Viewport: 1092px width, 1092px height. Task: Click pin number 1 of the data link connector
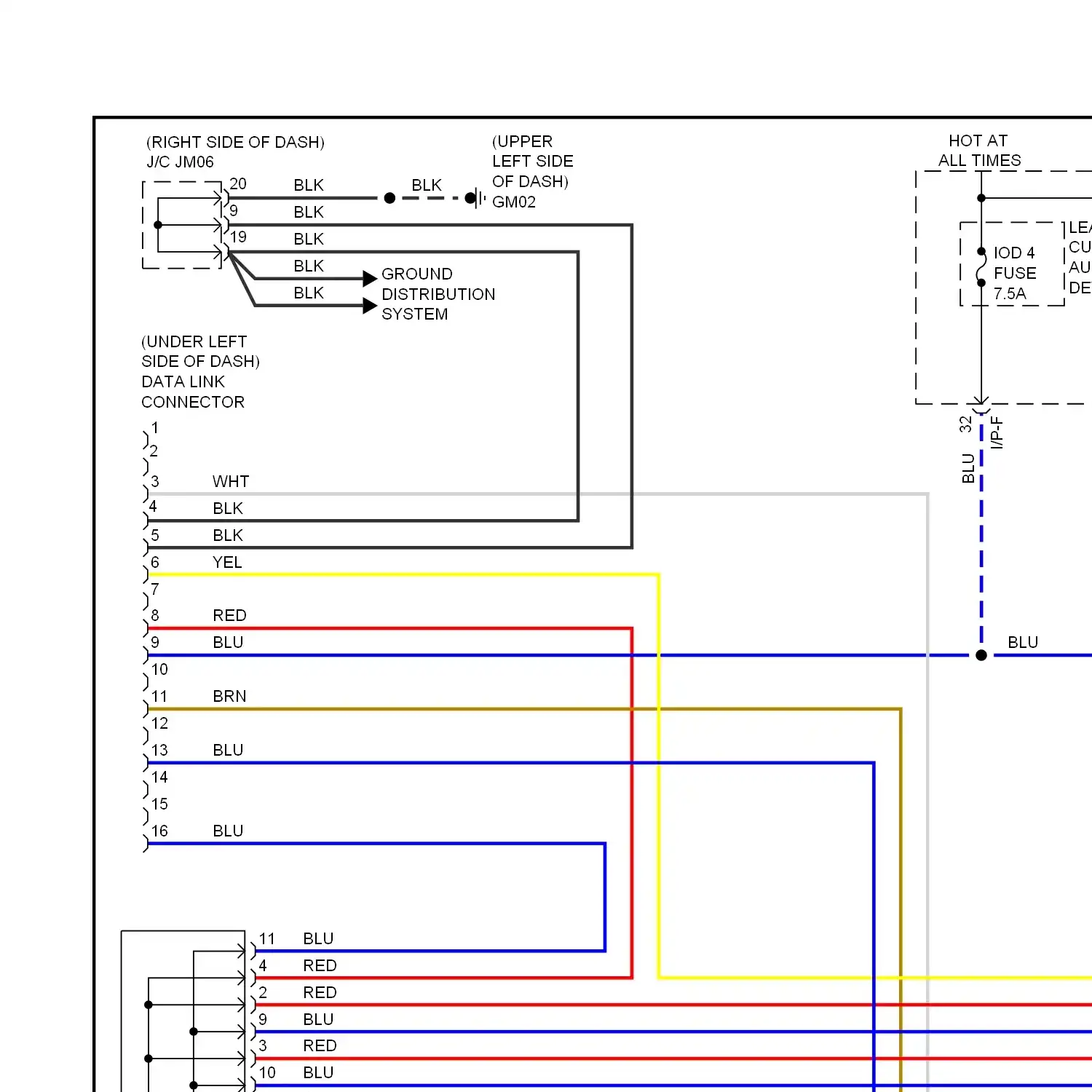click(154, 427)
